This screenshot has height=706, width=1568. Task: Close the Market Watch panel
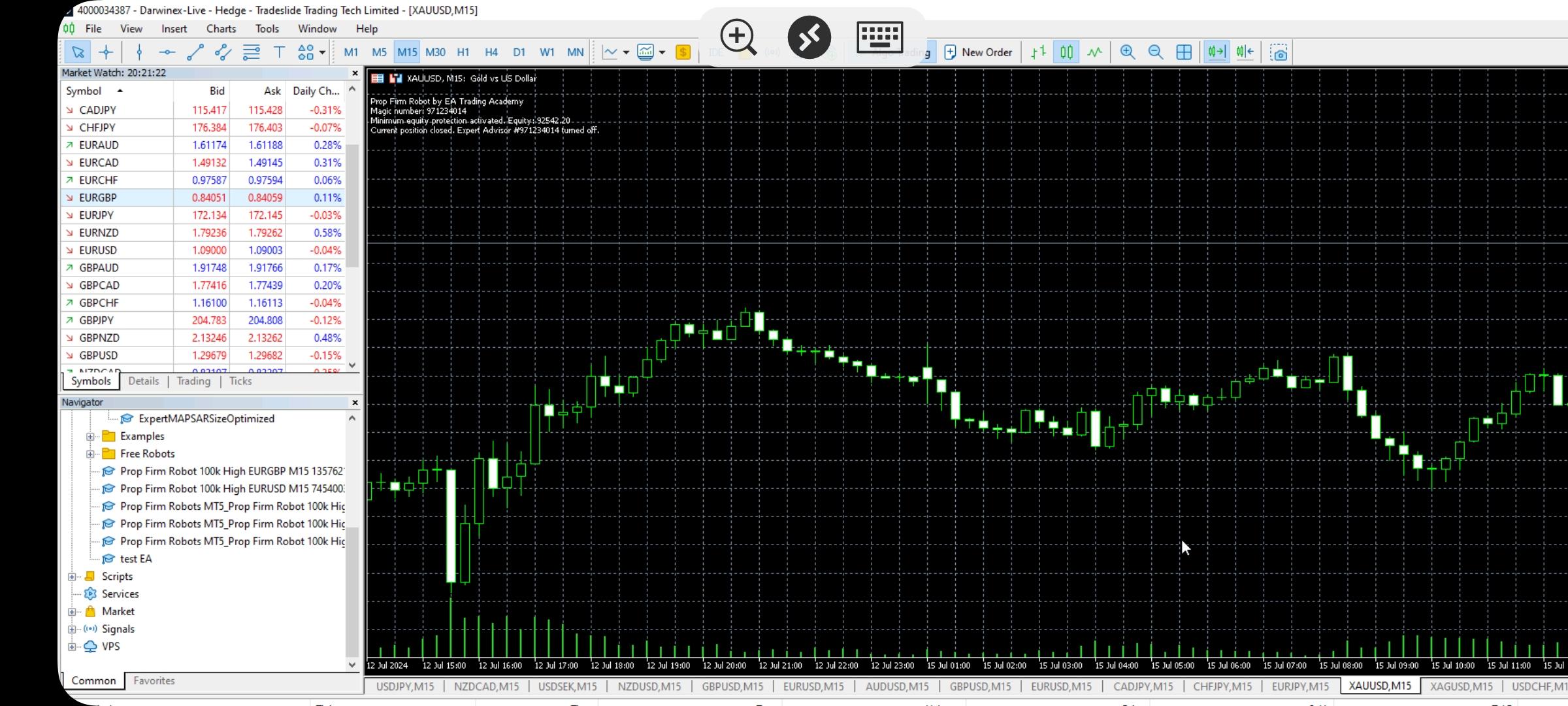[x=355, y=73]
